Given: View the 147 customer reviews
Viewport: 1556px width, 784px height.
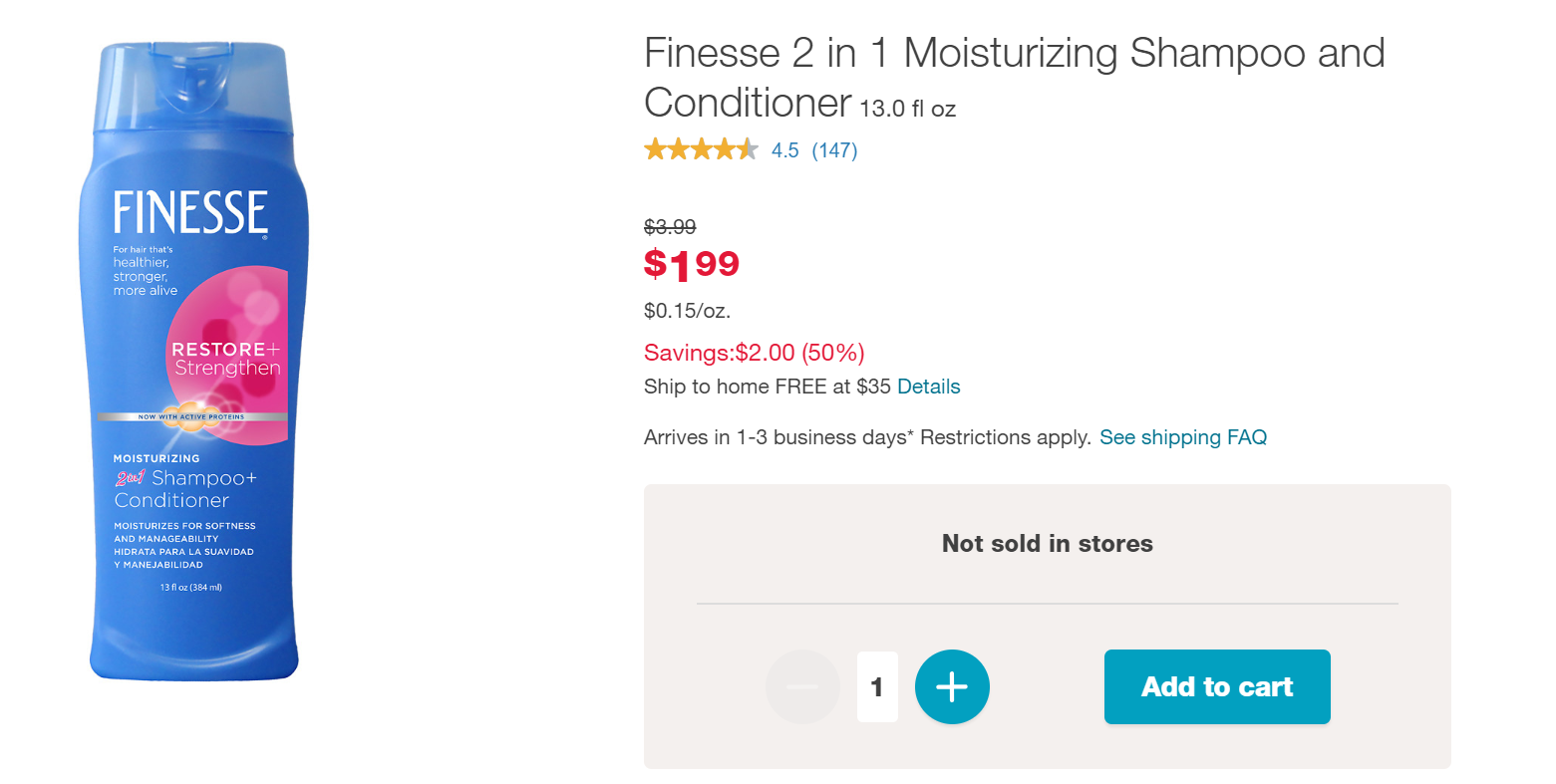Looking at the screenshot, I should click(x=834, y=150).
